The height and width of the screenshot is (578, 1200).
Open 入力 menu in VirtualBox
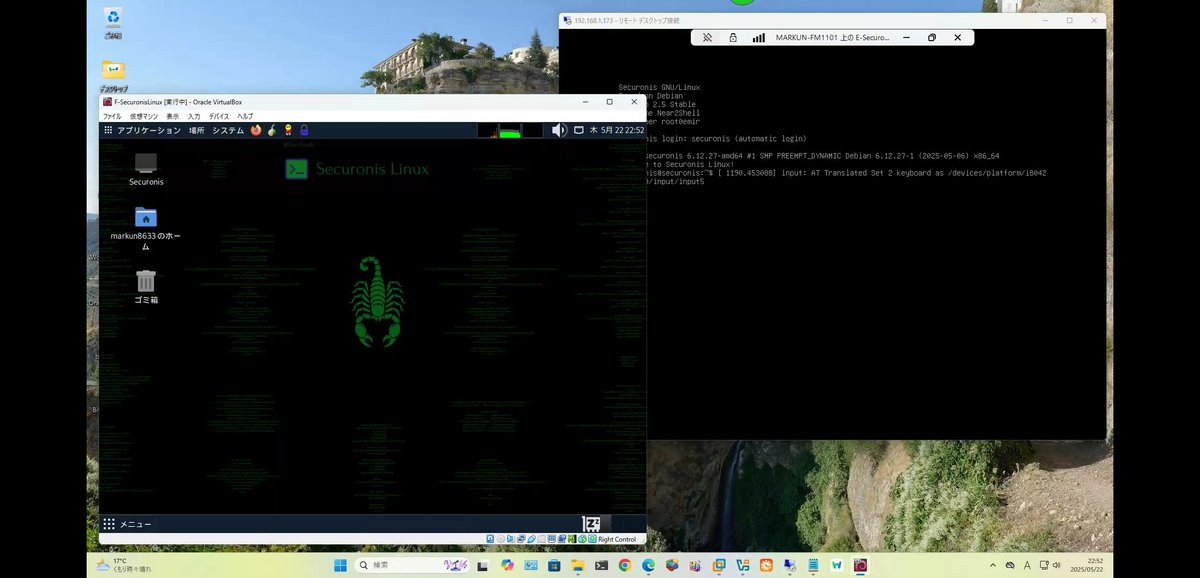click(x=194, y=116)
